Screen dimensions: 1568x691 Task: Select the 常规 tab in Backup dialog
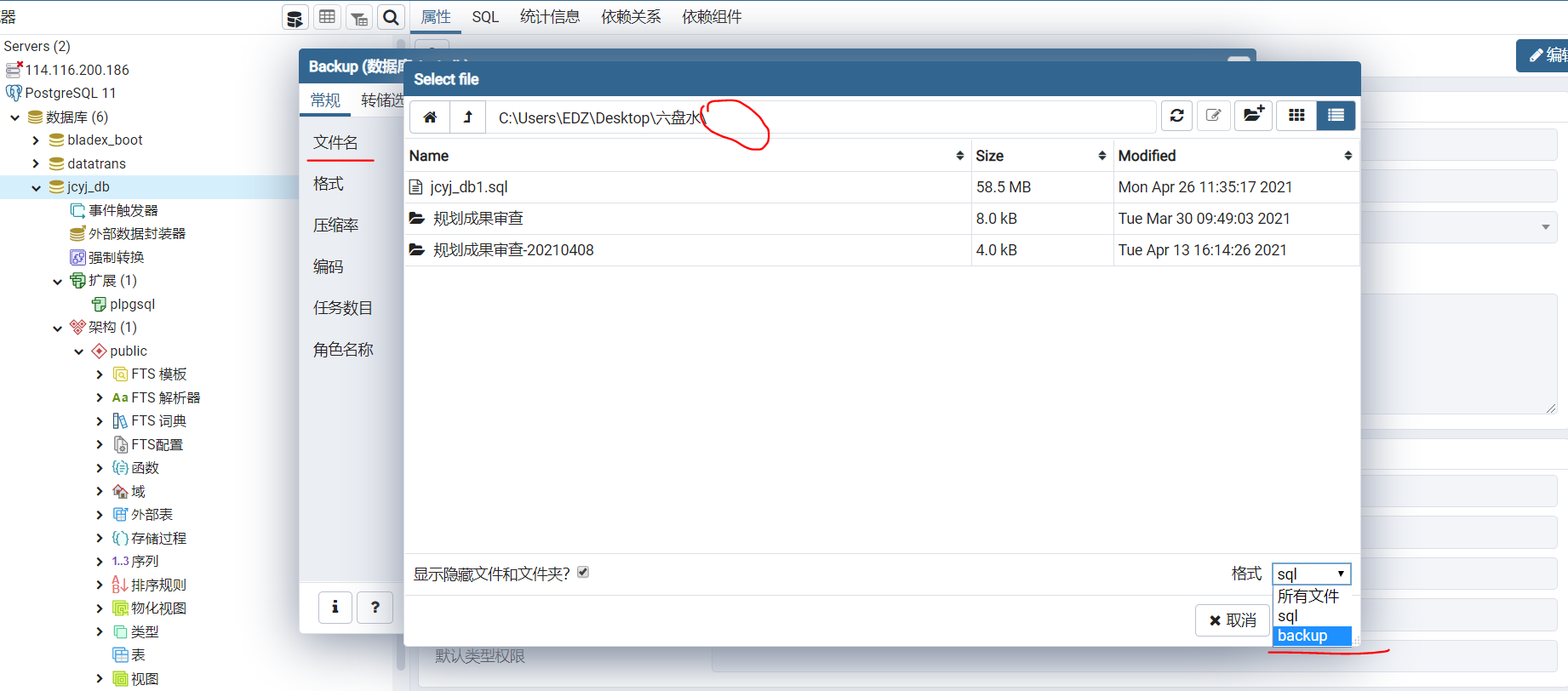(325, 100)
